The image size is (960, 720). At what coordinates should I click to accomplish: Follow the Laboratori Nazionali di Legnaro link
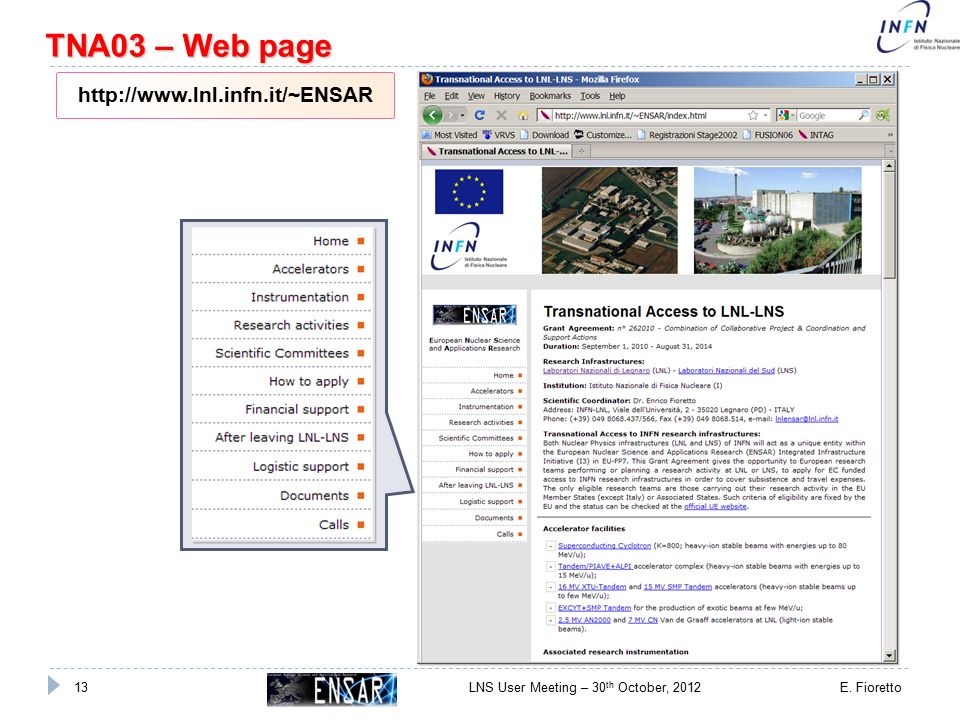596,370
